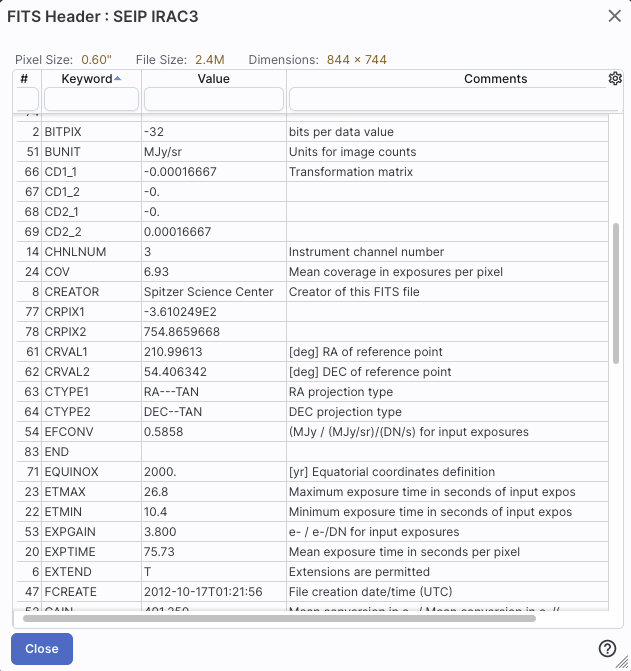Select the CRVAL1 keyword row
The height and width of the screenshot is (671, 631).
coord(300,352)
